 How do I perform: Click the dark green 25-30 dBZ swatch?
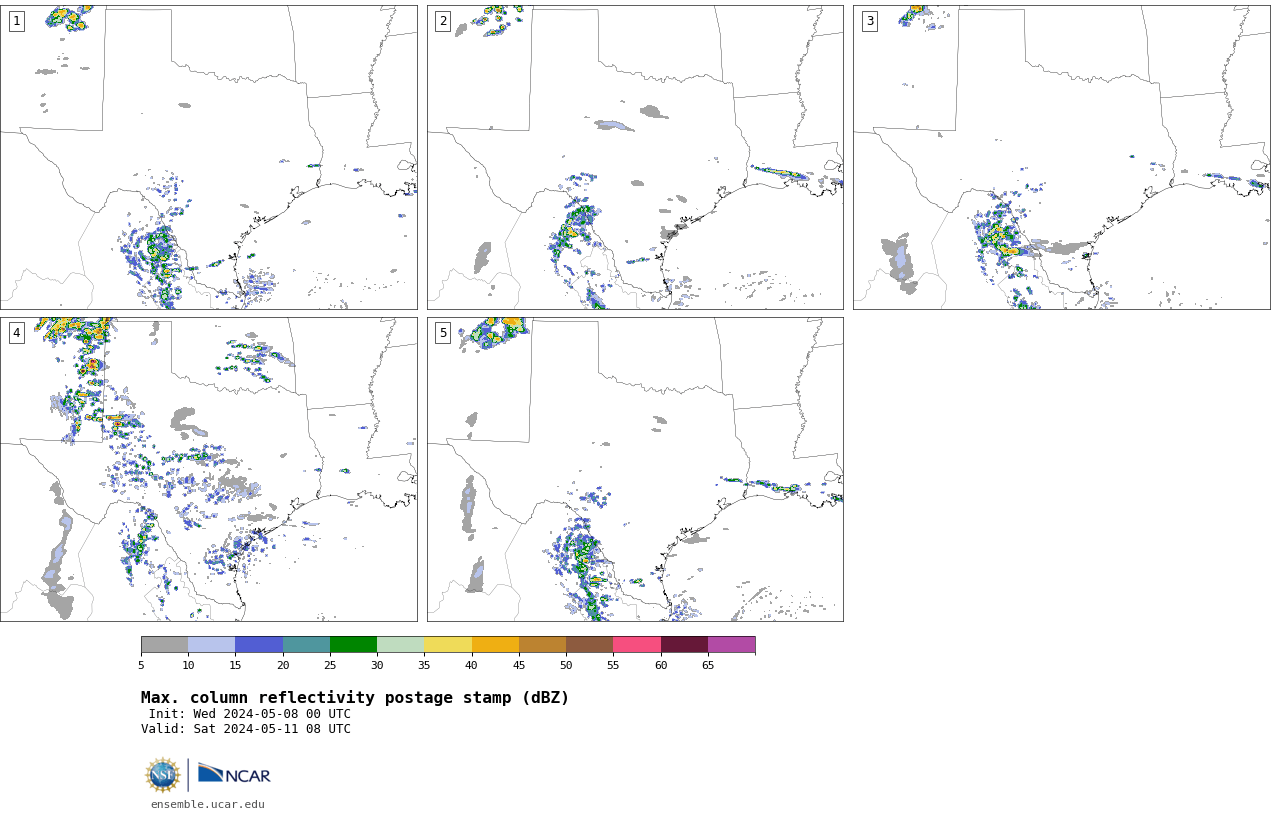353,644
